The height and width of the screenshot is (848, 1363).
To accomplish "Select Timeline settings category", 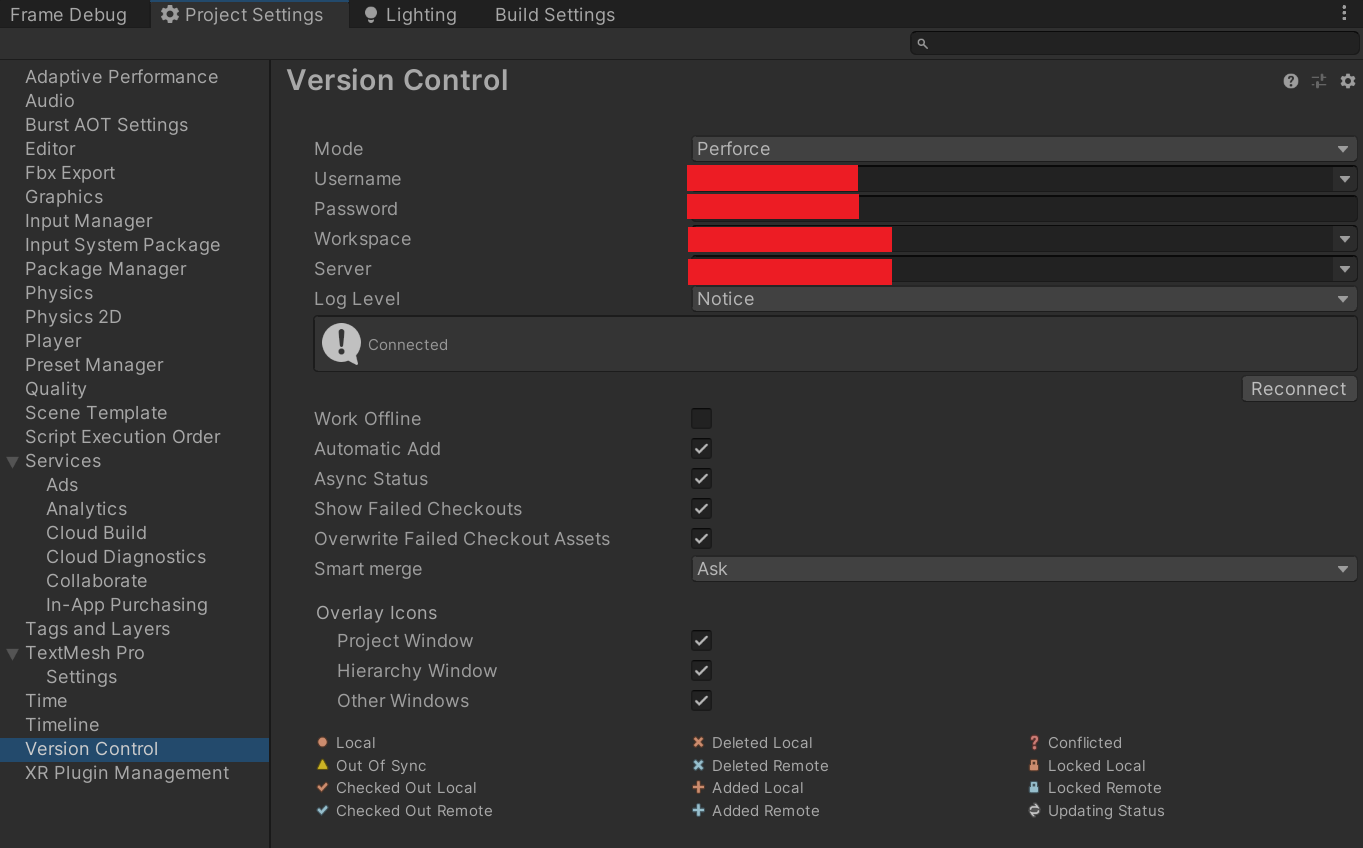I will (62, 725).
